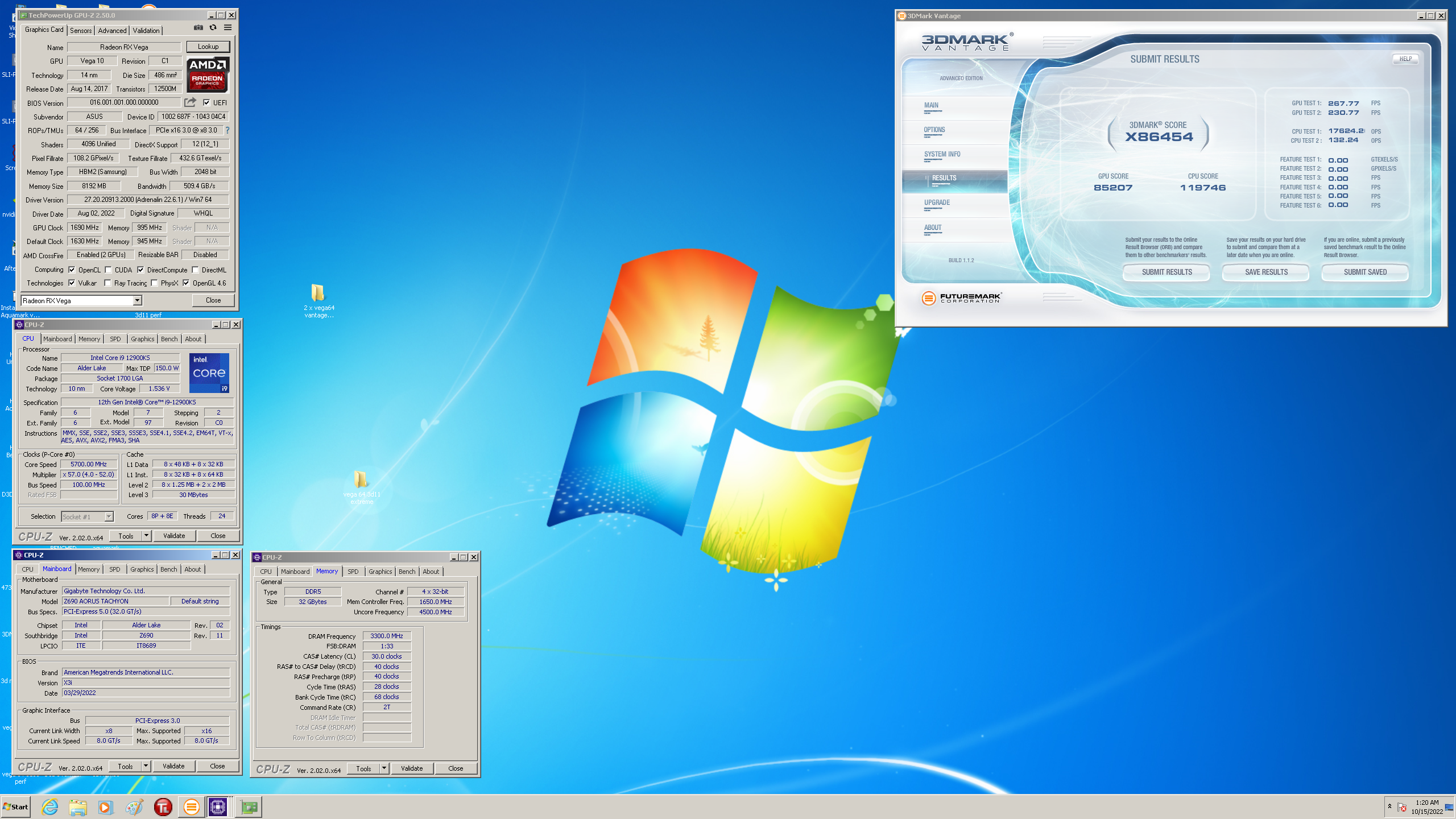Screen dimensions: 1456x819
Task: Open UPGRADE section in 3DMark Vantage
Action: (x=937, y=203)
